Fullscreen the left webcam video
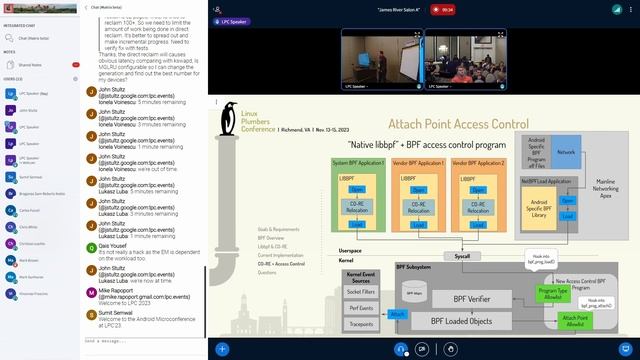This screenshot has width=640, height=360. click(x=417, y=35)
